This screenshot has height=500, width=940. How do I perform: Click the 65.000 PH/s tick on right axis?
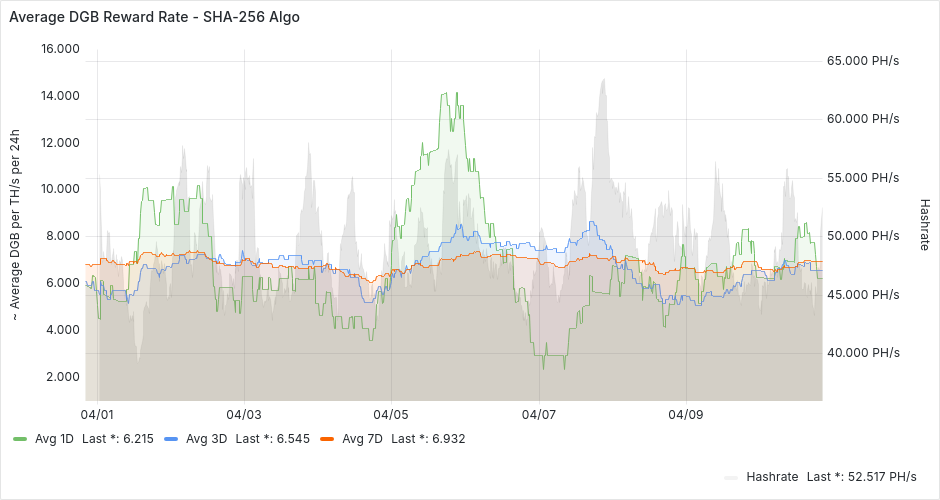point(863,61)
